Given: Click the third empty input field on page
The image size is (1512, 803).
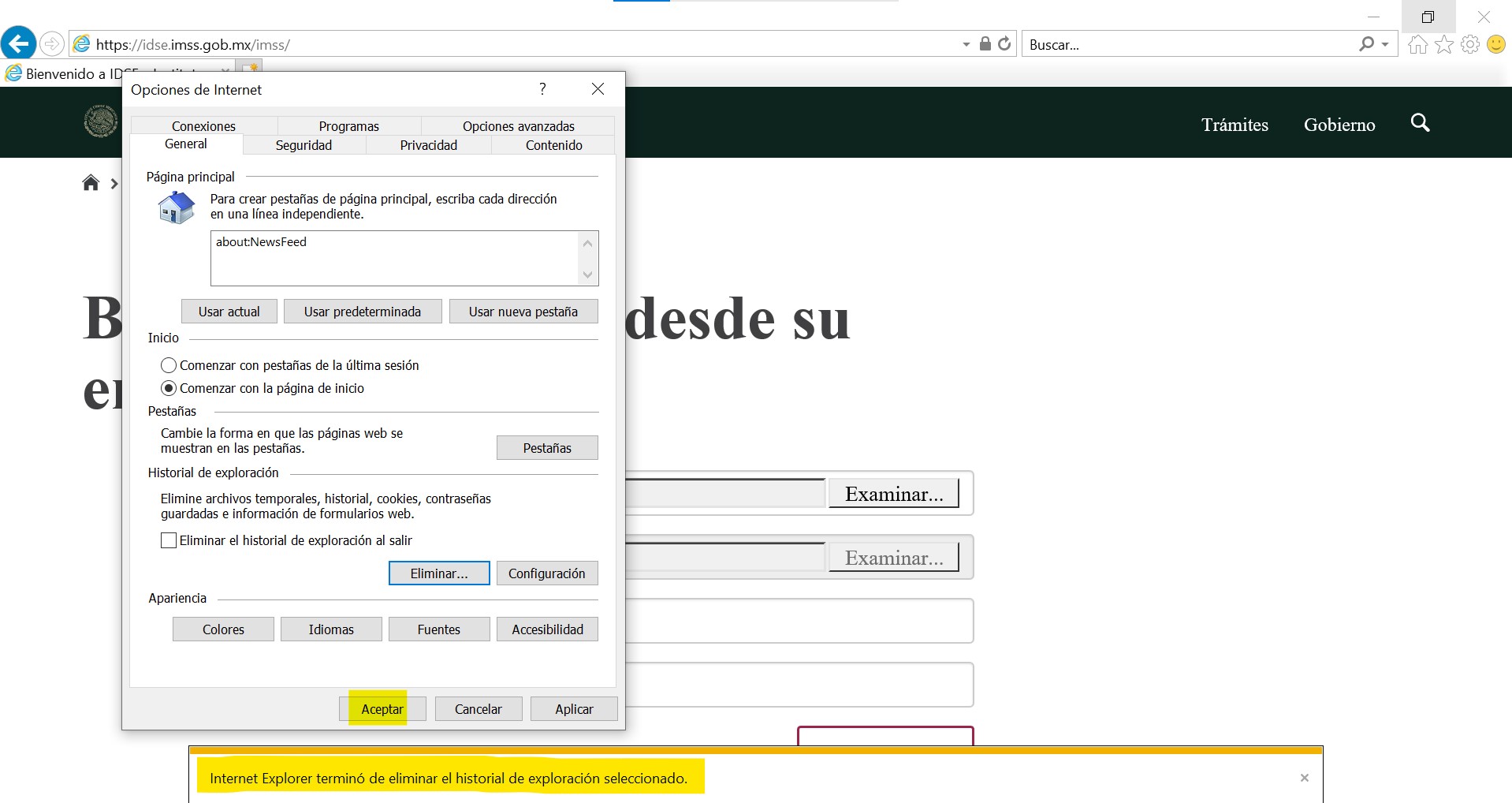Looking at the screenshot, I should click(x=799, y=621).
